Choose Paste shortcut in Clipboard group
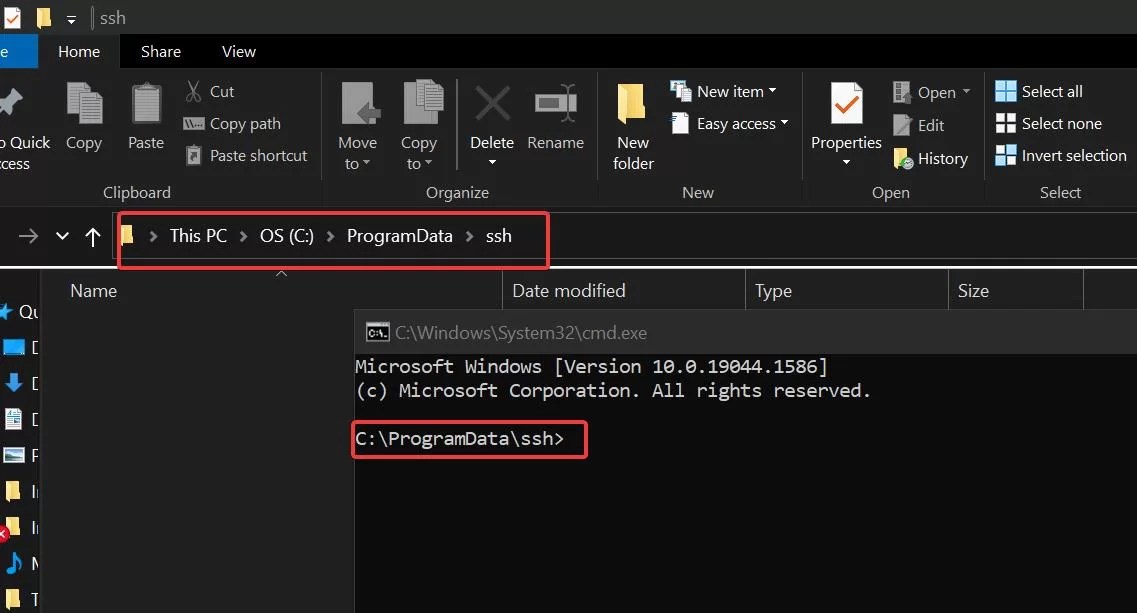The width and height of the screenshot is (1137, 613). click(x=247, y=155)
